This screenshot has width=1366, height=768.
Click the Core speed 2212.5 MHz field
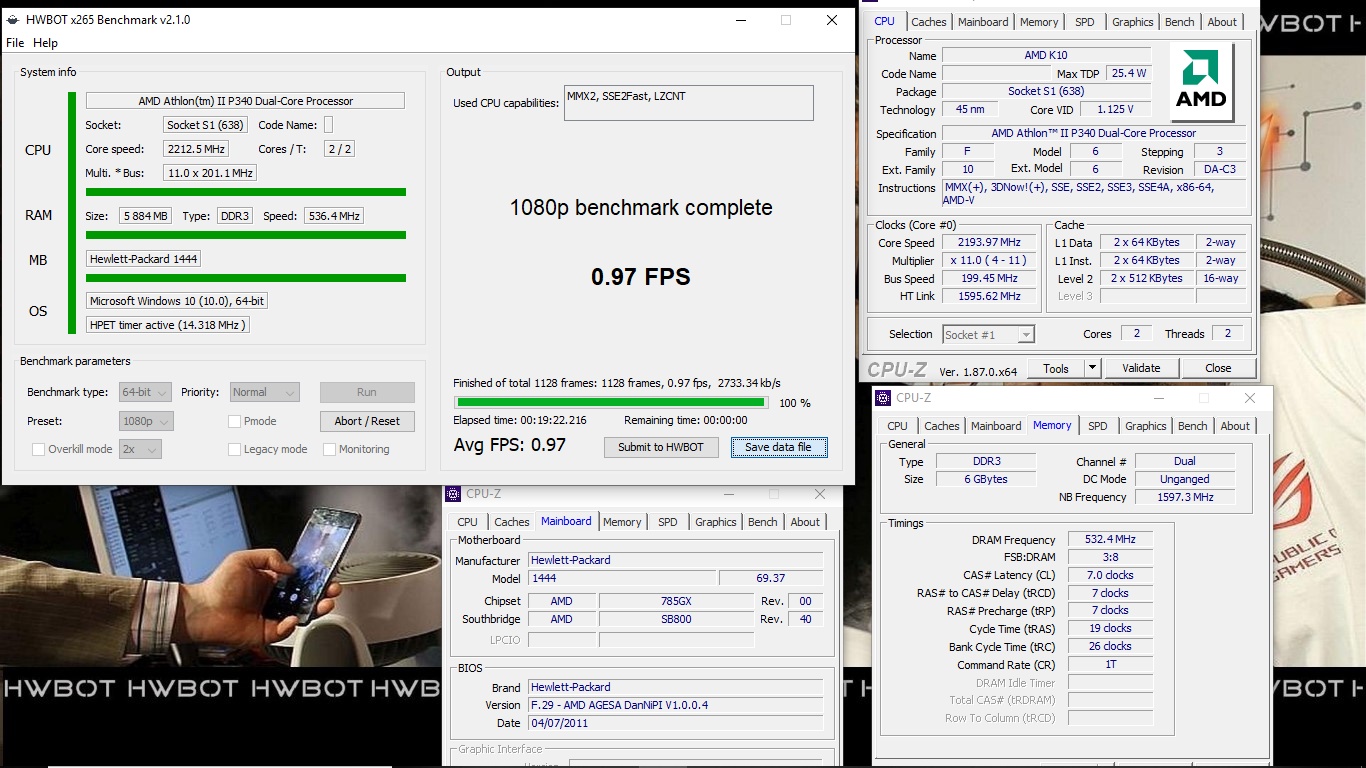click(x=196, y=149)
